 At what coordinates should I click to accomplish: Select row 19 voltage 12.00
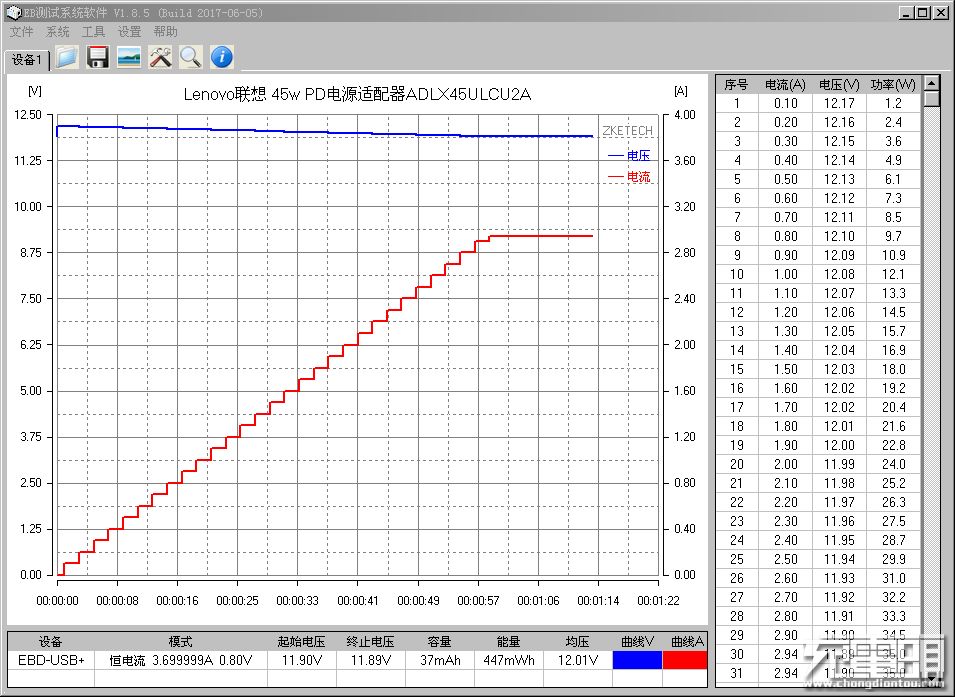point(839,445)
